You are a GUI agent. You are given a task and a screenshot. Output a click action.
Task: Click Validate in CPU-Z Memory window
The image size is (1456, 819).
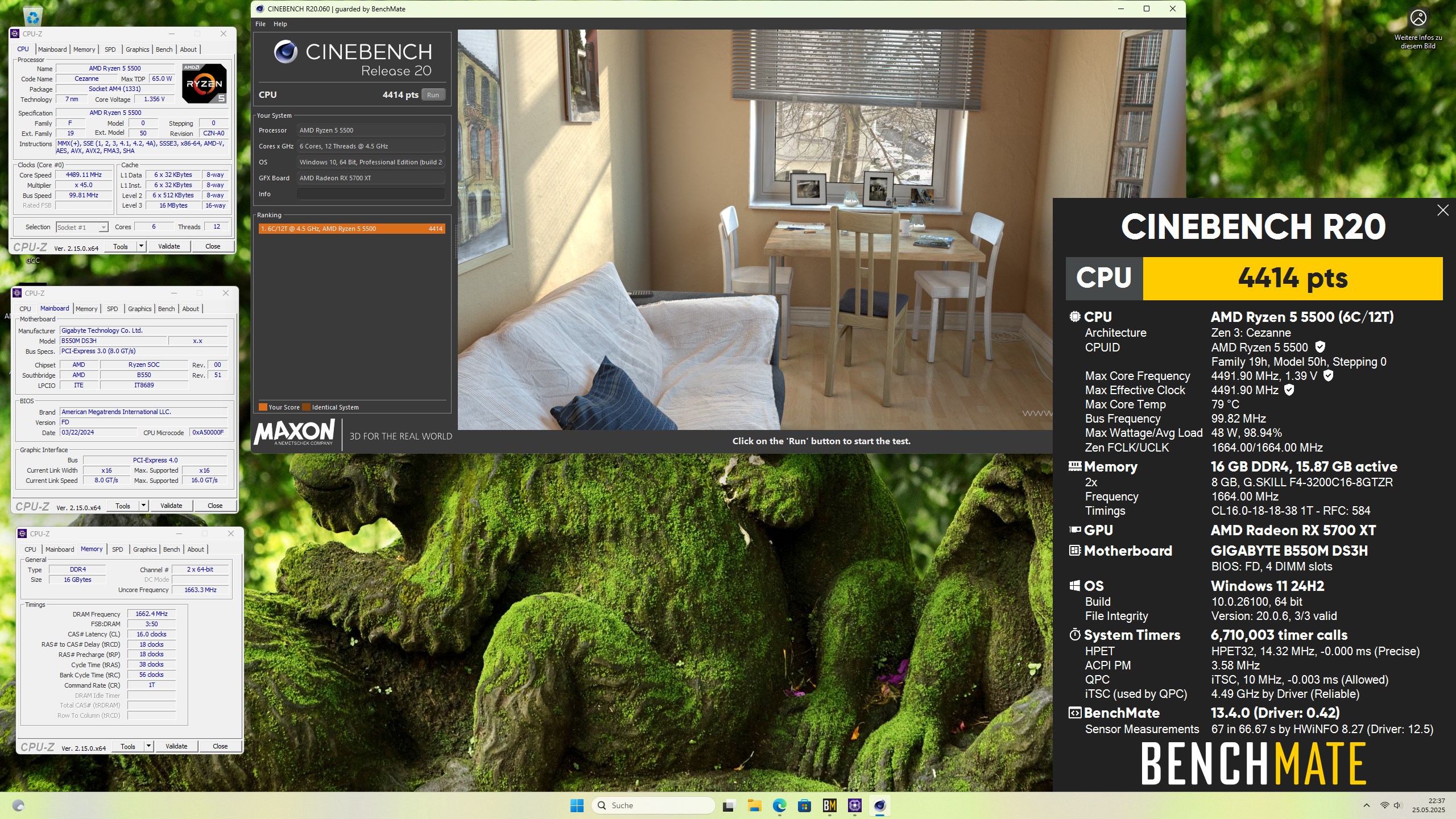click(176, 746)
